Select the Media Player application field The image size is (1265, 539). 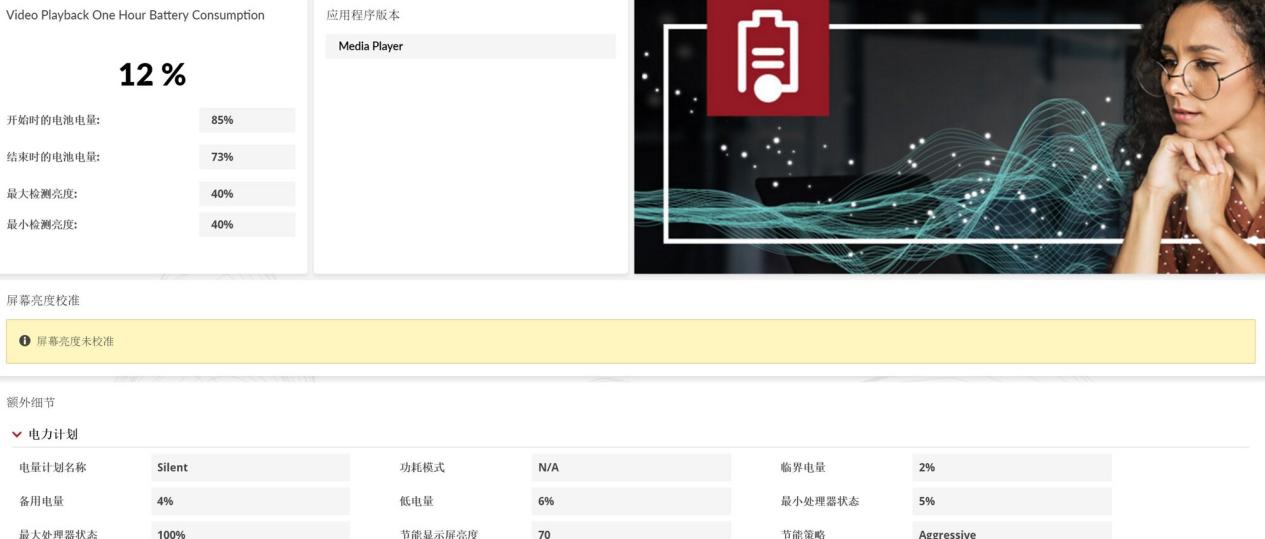click(470, 46)
